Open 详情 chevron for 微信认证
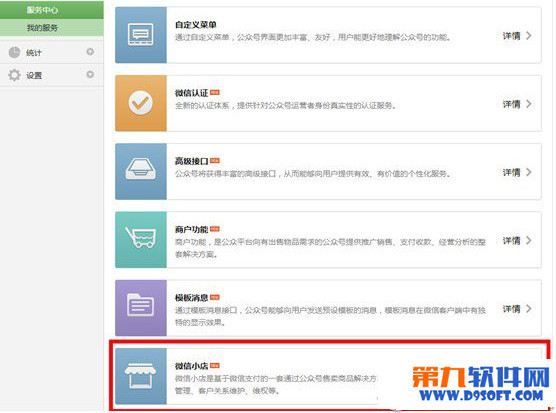 [x=529, y=104]
